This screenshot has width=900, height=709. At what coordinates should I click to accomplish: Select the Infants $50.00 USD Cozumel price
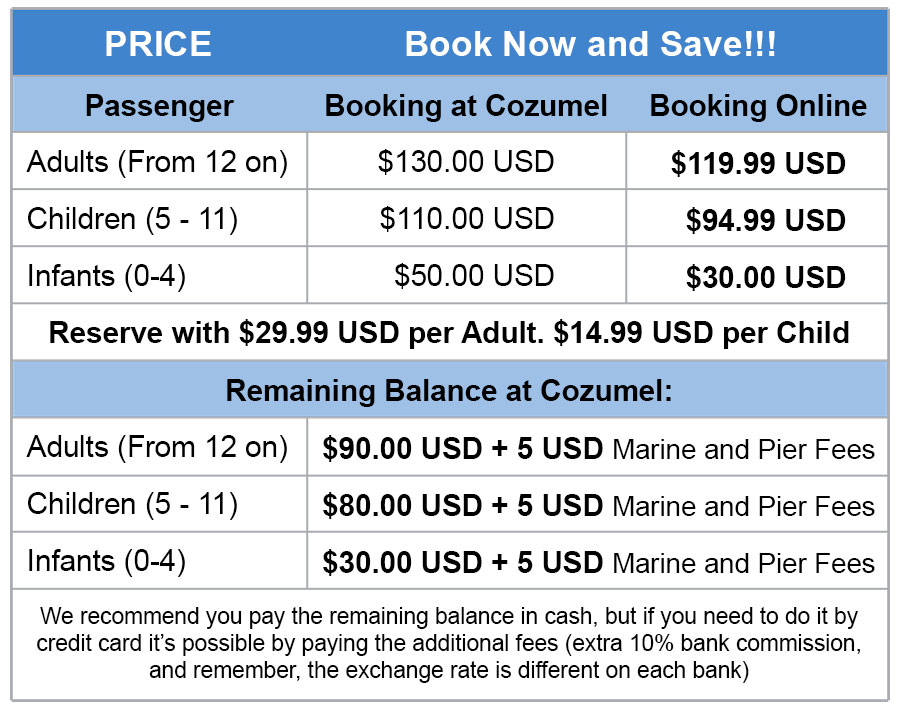pos(473,276)
